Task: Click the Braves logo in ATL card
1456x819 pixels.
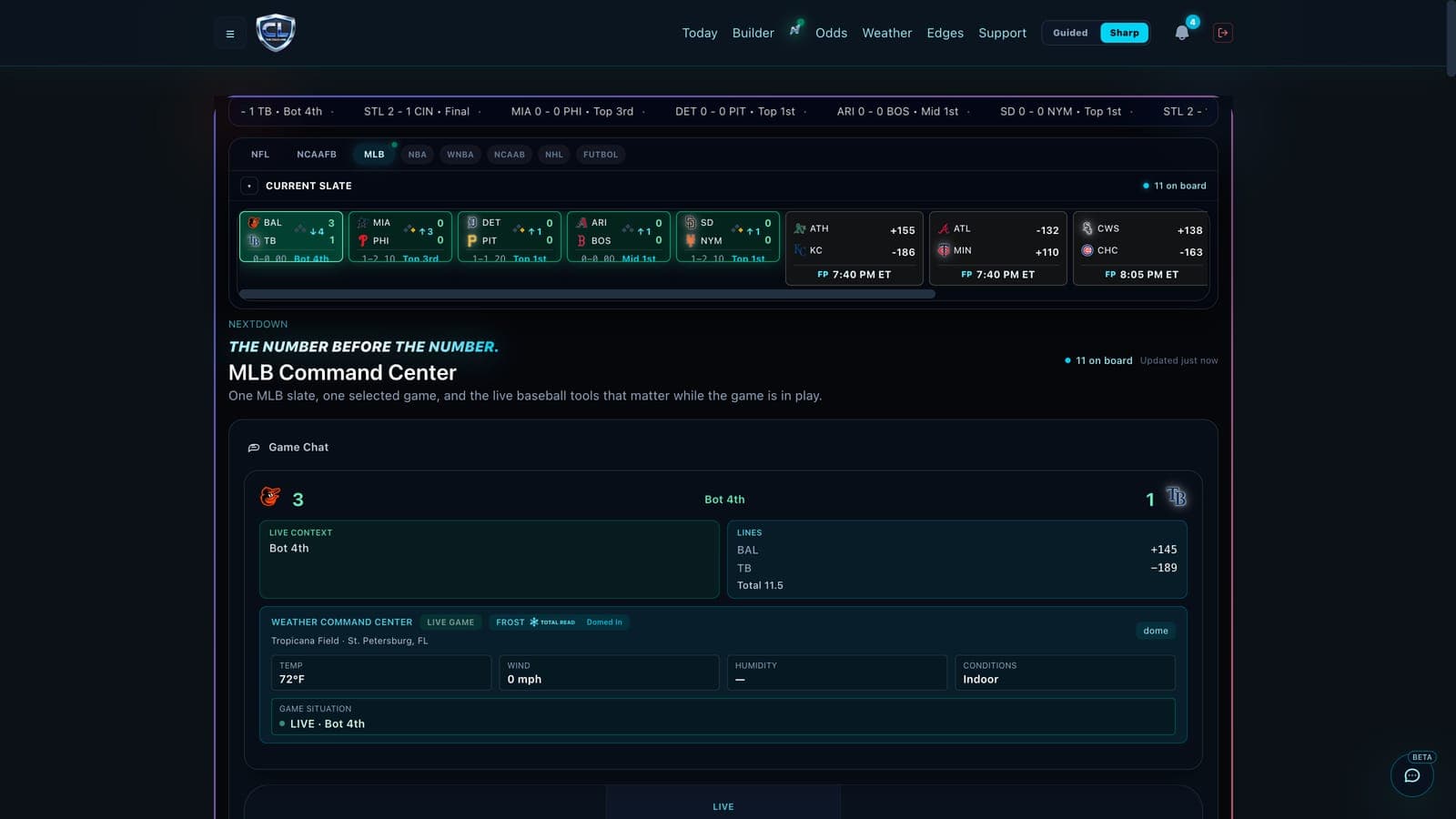Action: coord(944,228)
